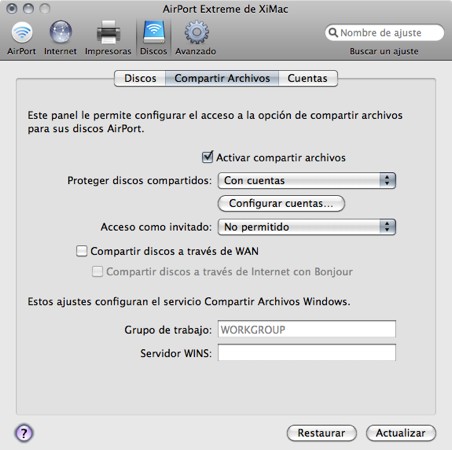Click the magnifier icon in search field
452x450 pixels.
(x=333, y=33)
